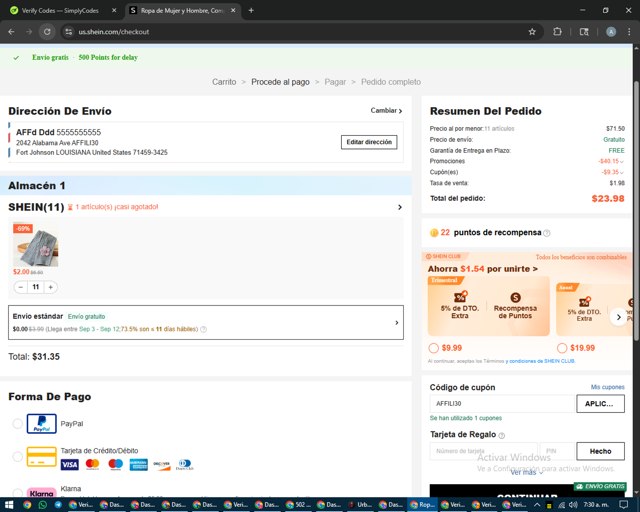Screen dimensions: 640x512
Task: Click the Tarjeta de Regalo help icon
Action: coord(502,436)
